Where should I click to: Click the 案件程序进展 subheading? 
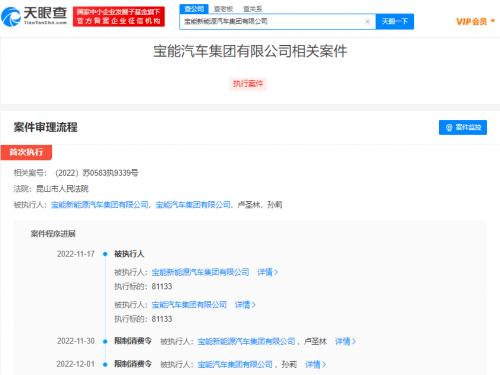53,234
